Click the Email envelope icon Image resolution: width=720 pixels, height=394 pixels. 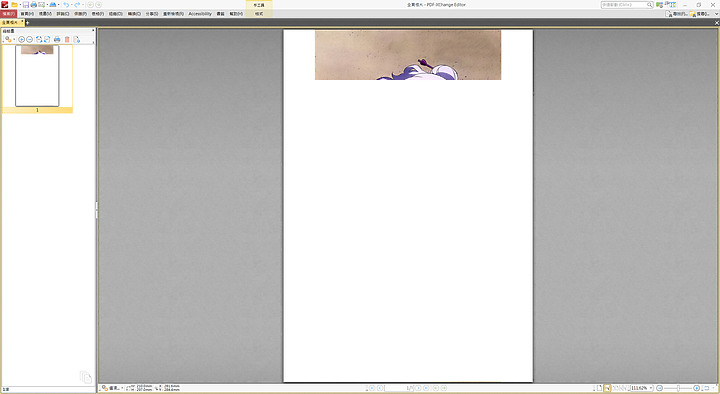(x=42, y=5)
